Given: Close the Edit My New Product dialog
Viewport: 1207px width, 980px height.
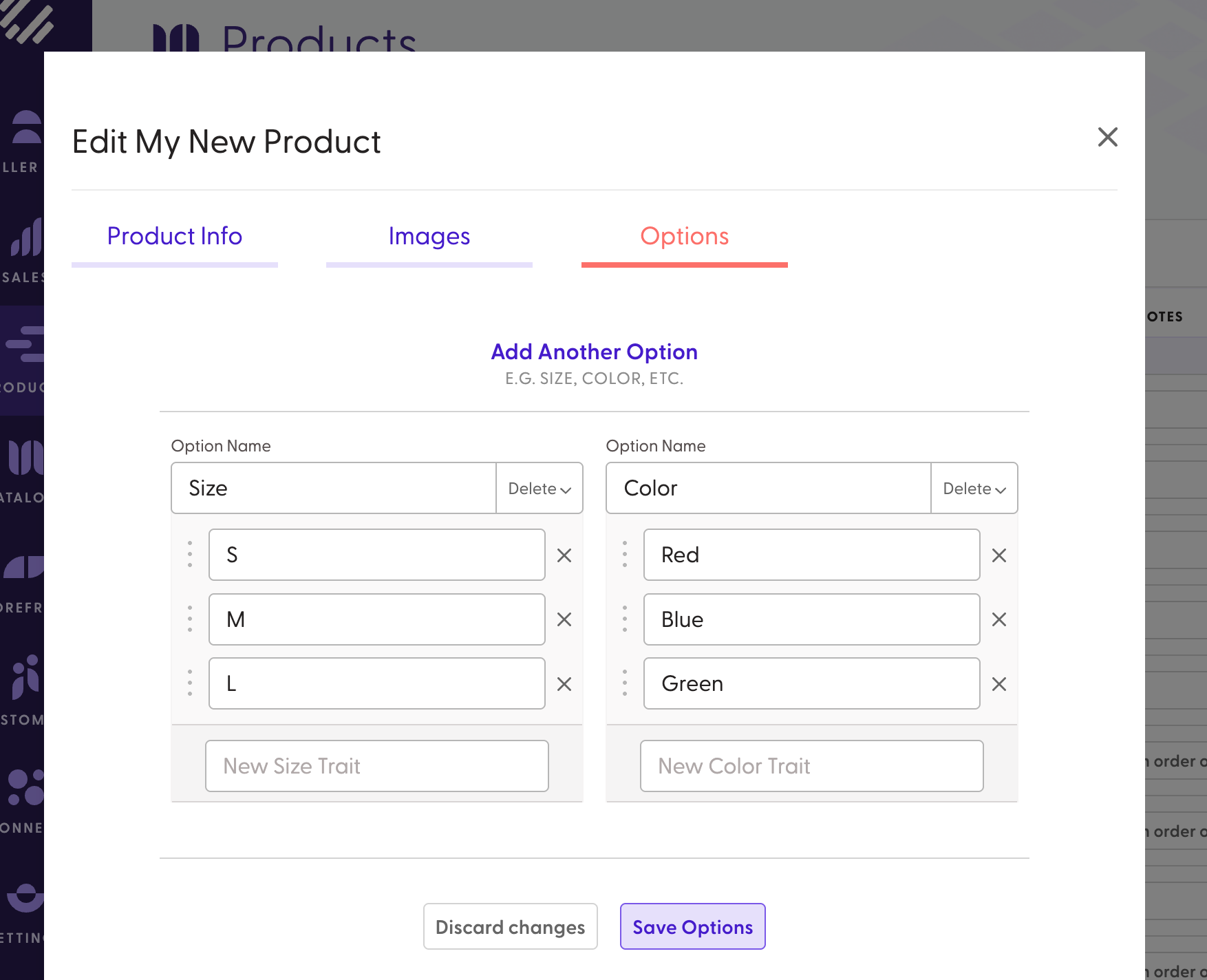Looking at the screenshot, I should pyautogui.click(x=1107, y=137).
